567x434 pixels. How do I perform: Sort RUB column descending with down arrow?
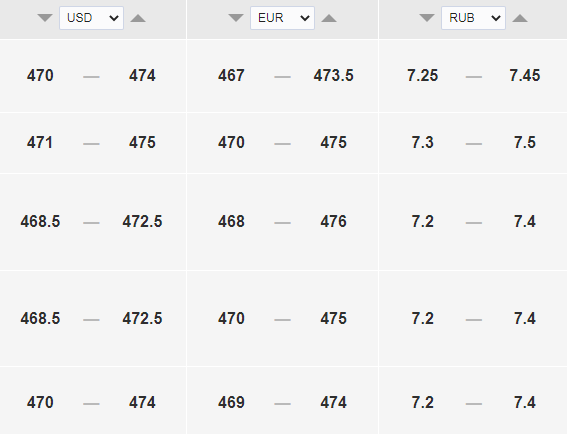[427, 18]
